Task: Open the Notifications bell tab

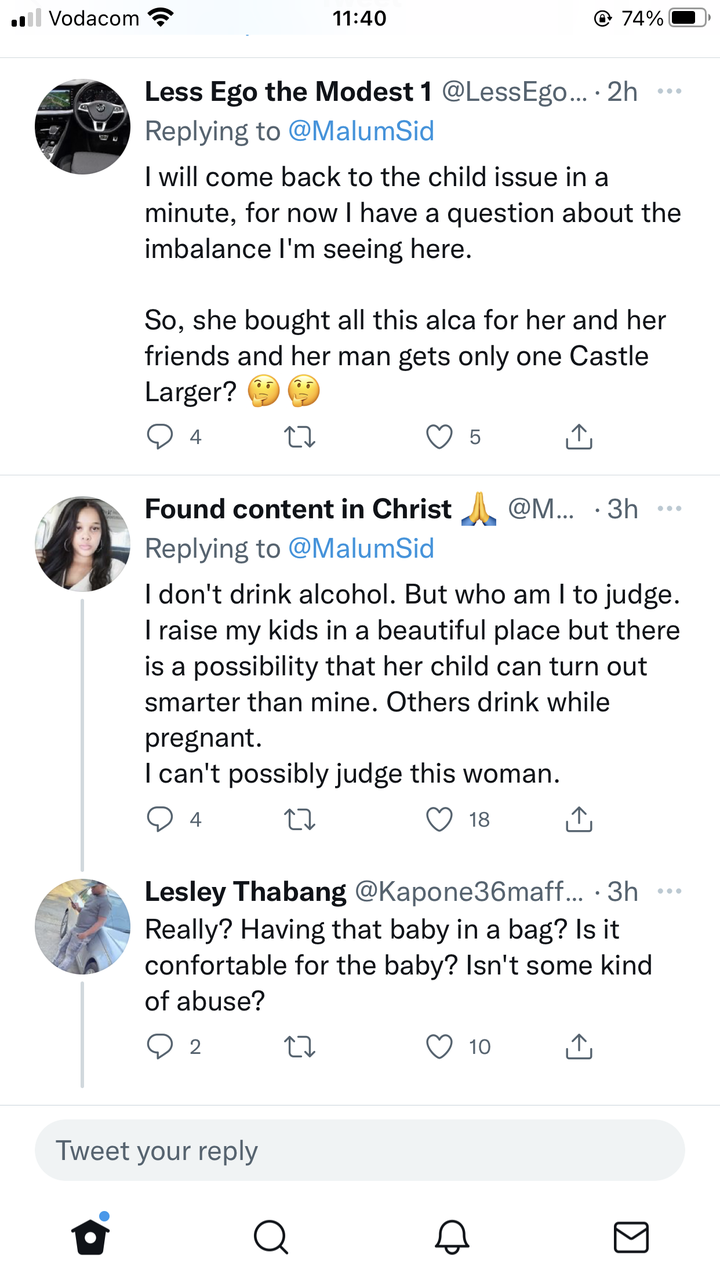Action: coord(451,1237)
